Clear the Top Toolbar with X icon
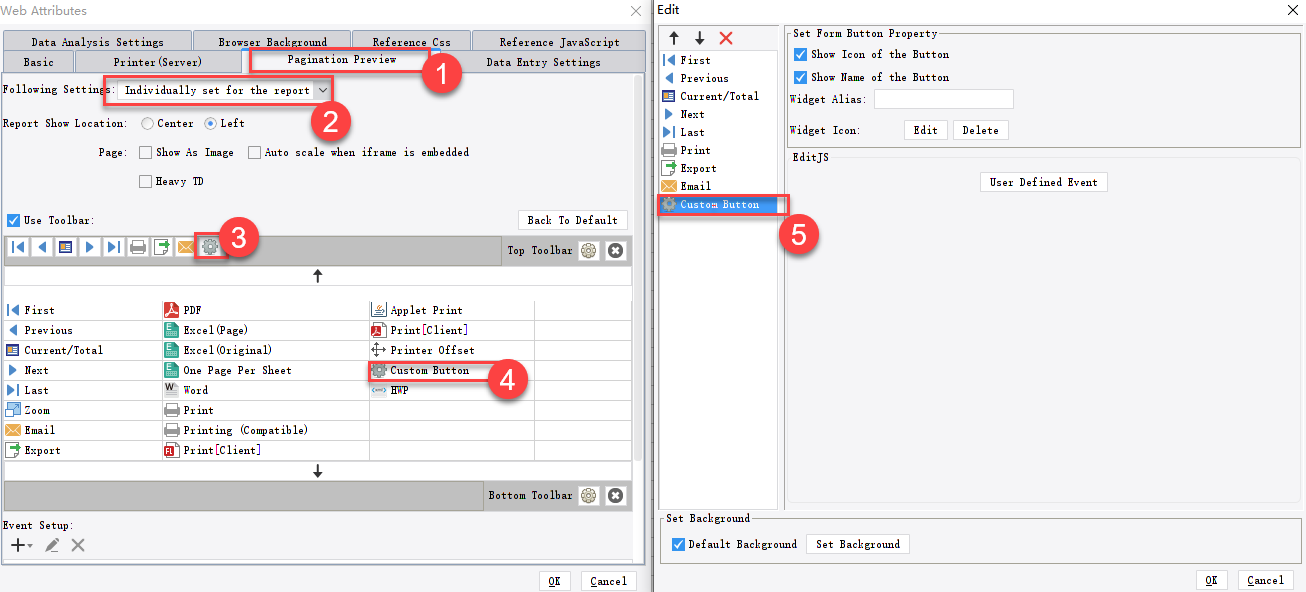 [616, 250]
